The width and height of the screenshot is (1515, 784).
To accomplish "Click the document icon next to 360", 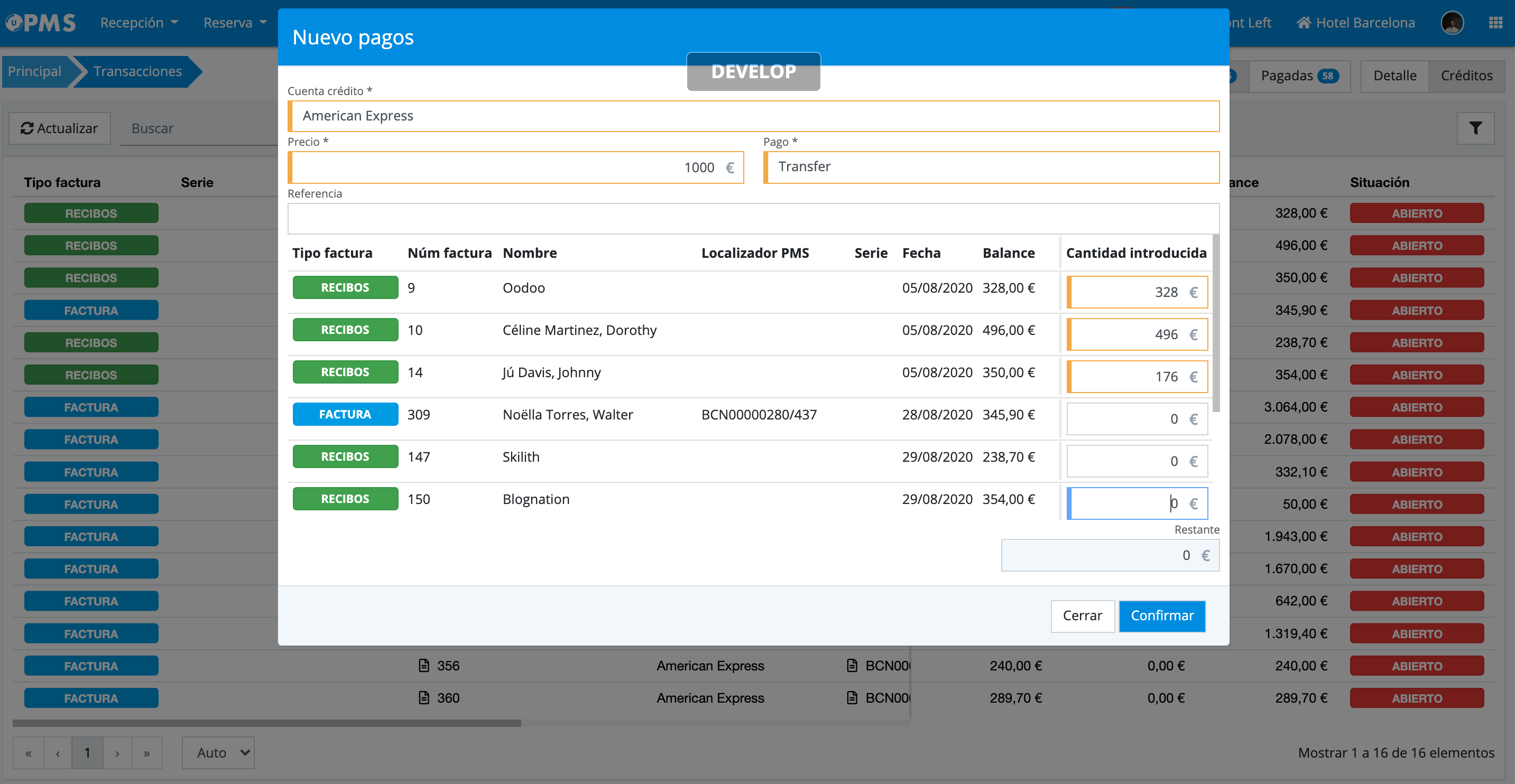I will point(423,697).
